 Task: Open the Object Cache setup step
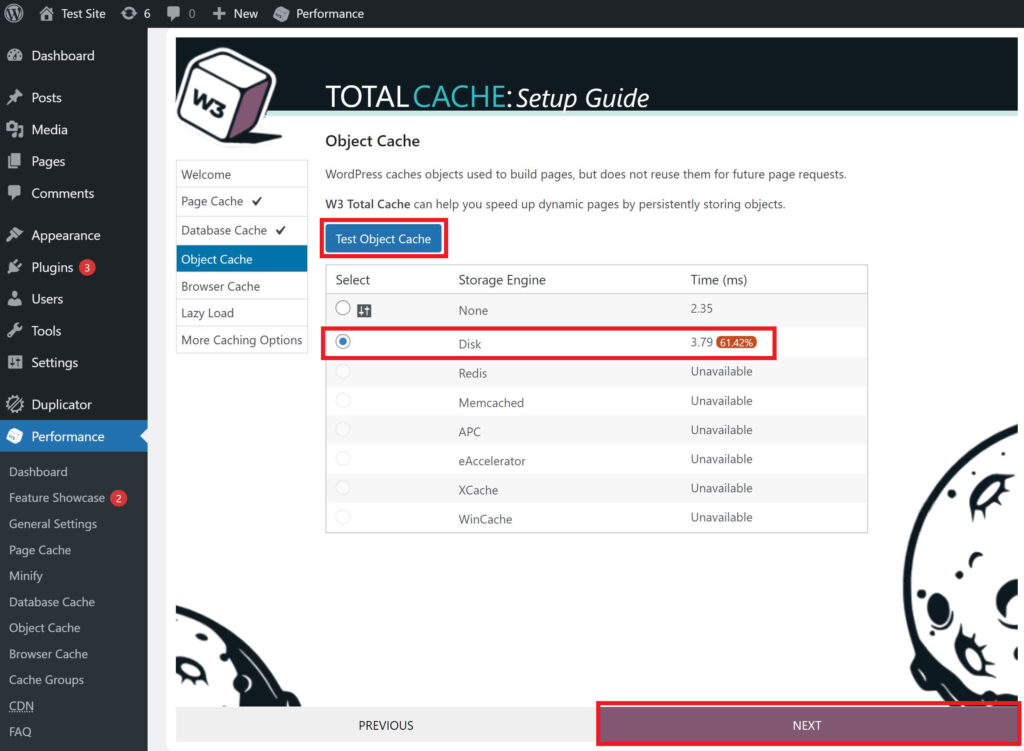pos(242,259)
